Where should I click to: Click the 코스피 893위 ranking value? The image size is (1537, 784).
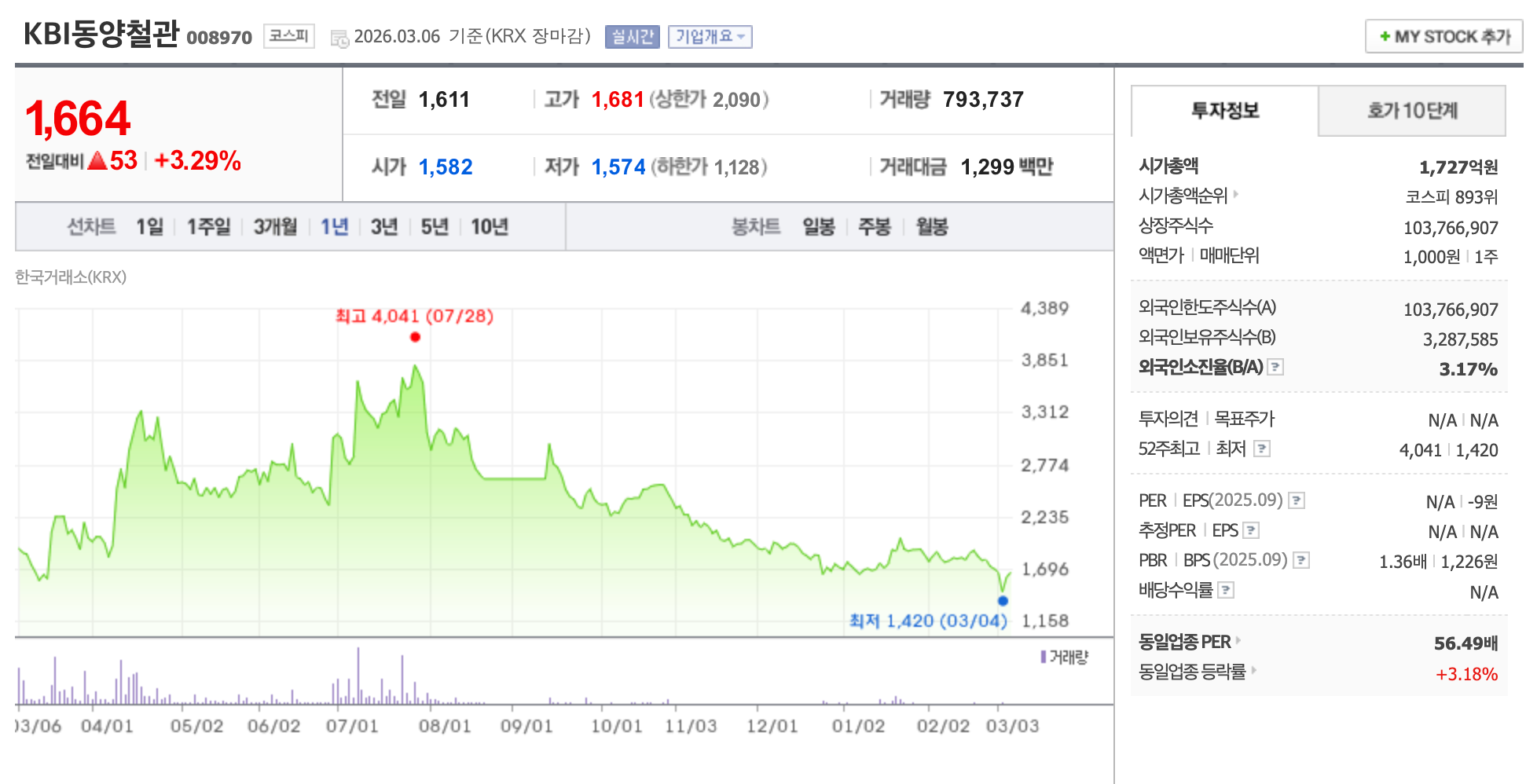pos(1452,197)
